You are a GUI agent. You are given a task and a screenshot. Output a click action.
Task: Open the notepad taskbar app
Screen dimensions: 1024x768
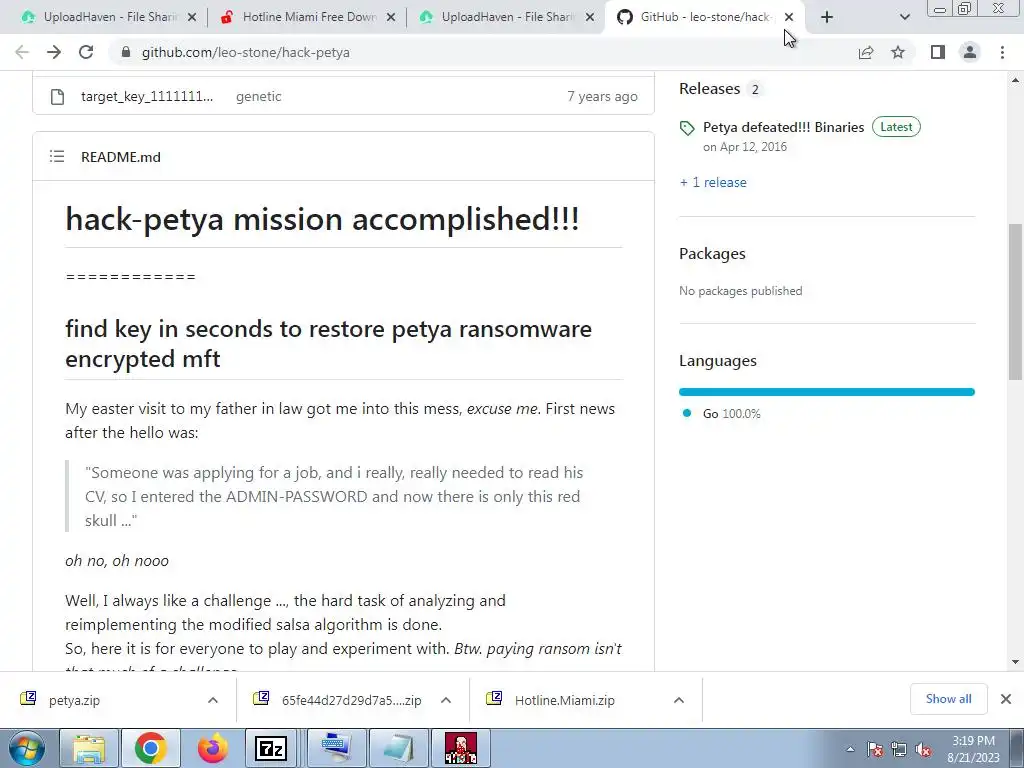398,748
